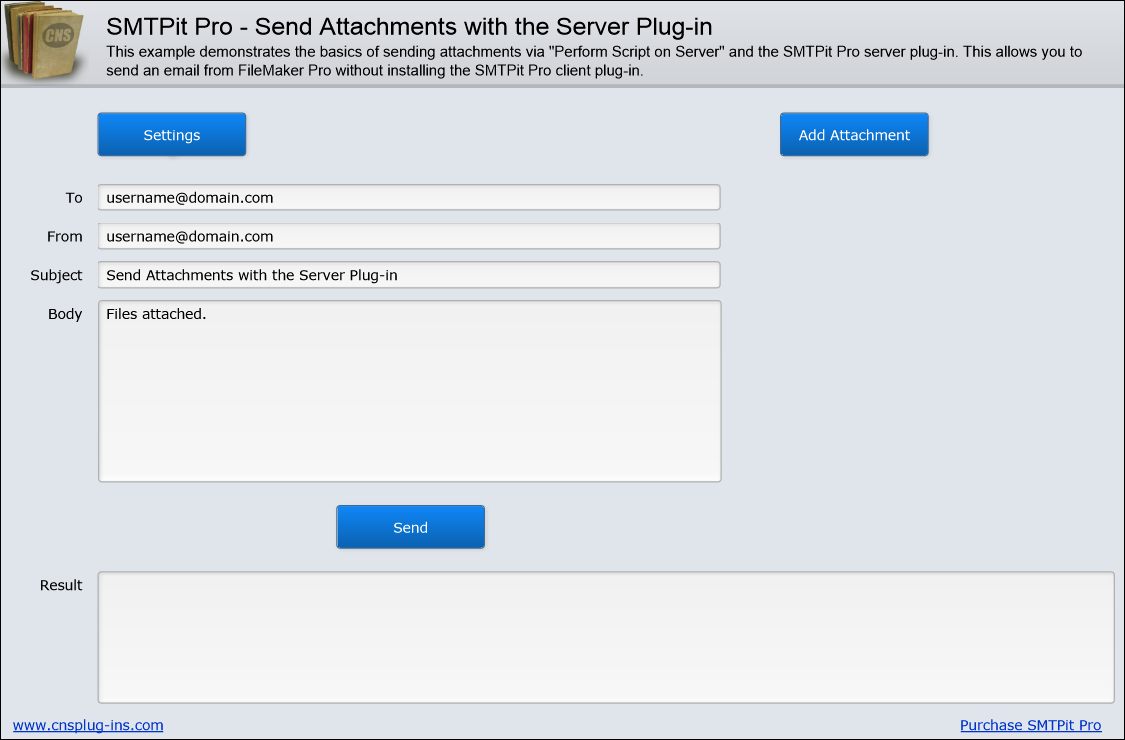The width and height of the screenshot is (1125, 740).
Task: Place cursor in the Body text area
Action: pyautogui.click(x=410, y=391)
